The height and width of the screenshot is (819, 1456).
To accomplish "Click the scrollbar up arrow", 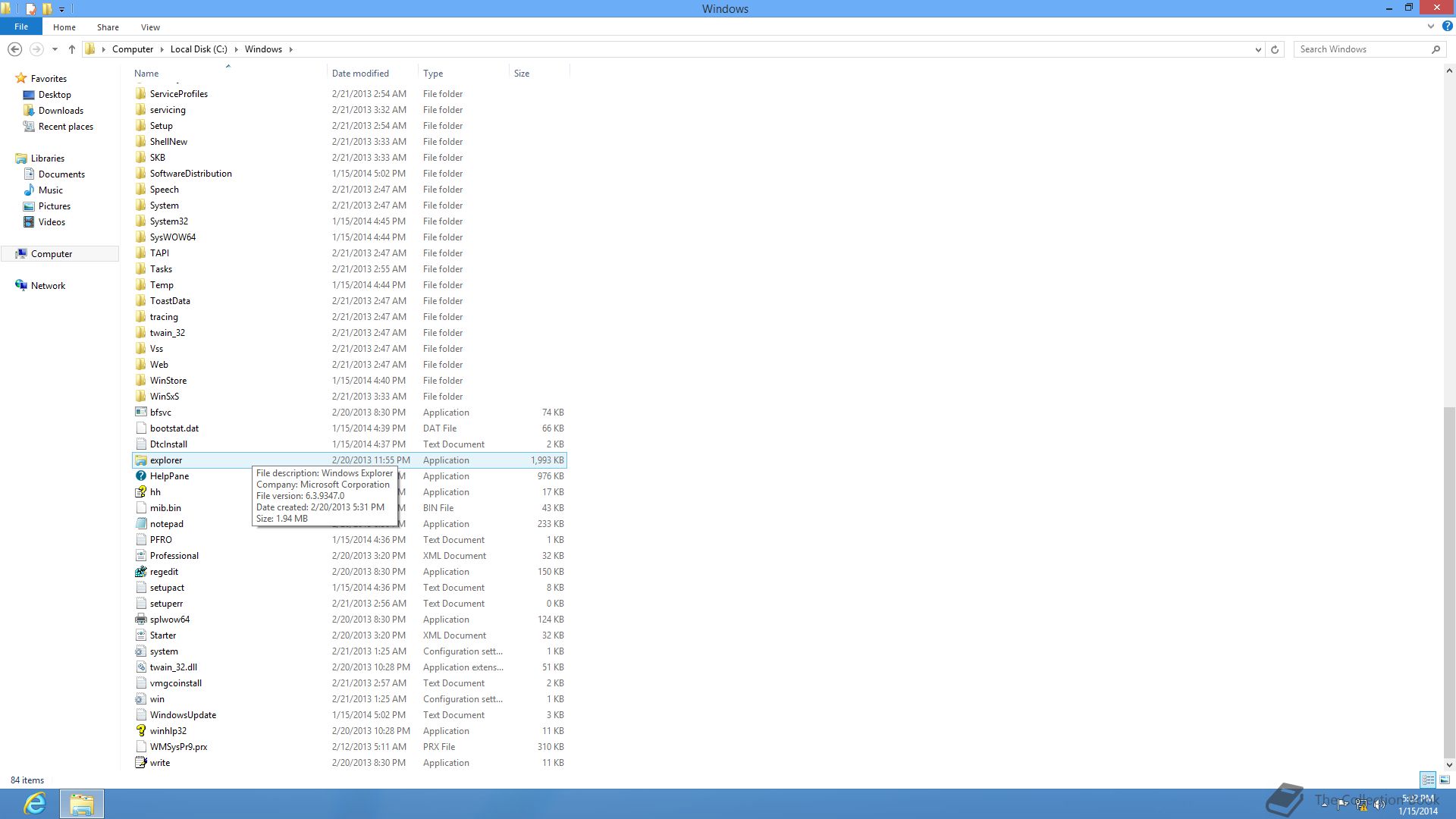I will [x=1449, y=71].
